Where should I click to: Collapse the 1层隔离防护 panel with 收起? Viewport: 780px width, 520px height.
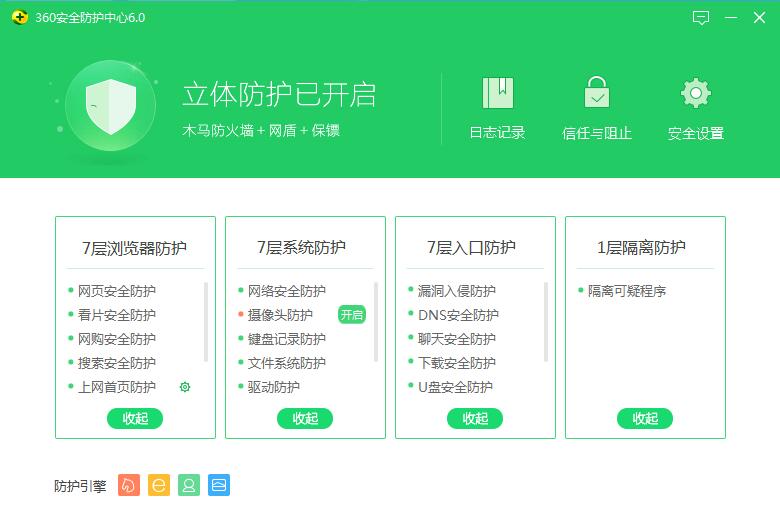[645, 418]
